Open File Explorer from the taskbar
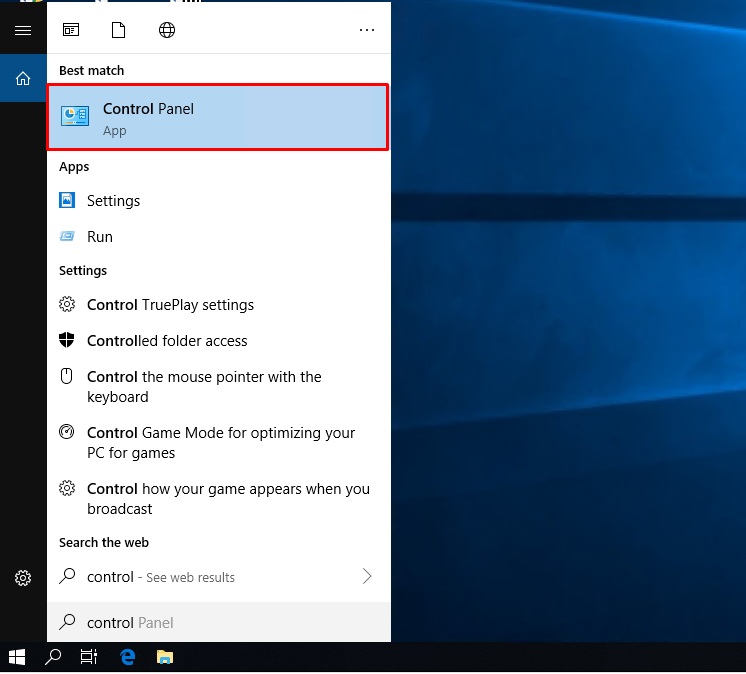Viewport: 746px width, 674px height. point(165,657)
